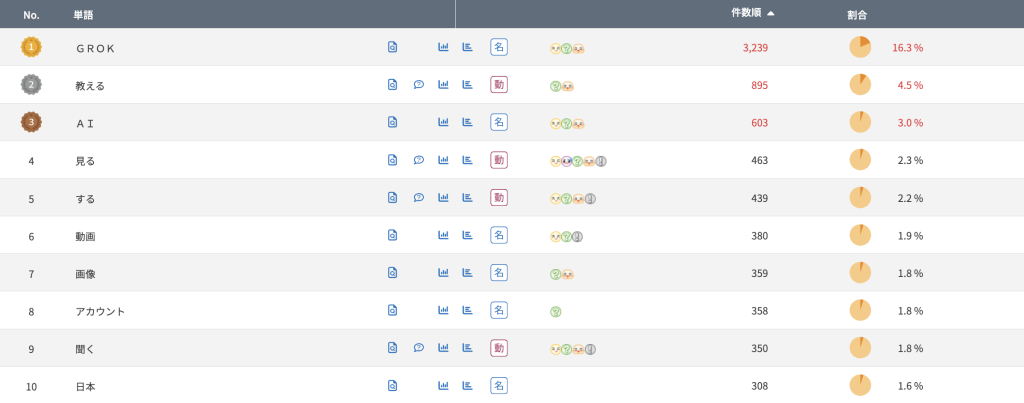The image size is (1024, 403).
Task: Select the emotion faces in 見る row
Action: click(x=579, y=161)
